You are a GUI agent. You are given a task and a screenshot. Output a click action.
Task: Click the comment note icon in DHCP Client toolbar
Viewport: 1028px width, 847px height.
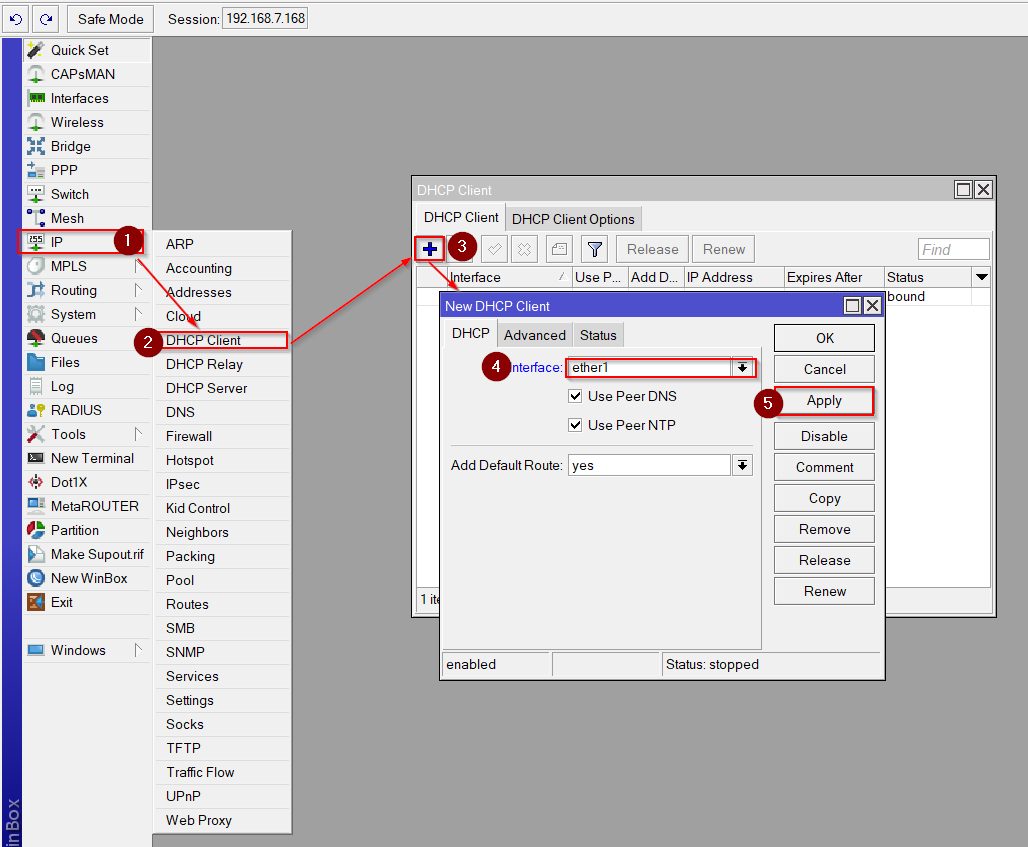pyautogui.click(x=559, y=249)
